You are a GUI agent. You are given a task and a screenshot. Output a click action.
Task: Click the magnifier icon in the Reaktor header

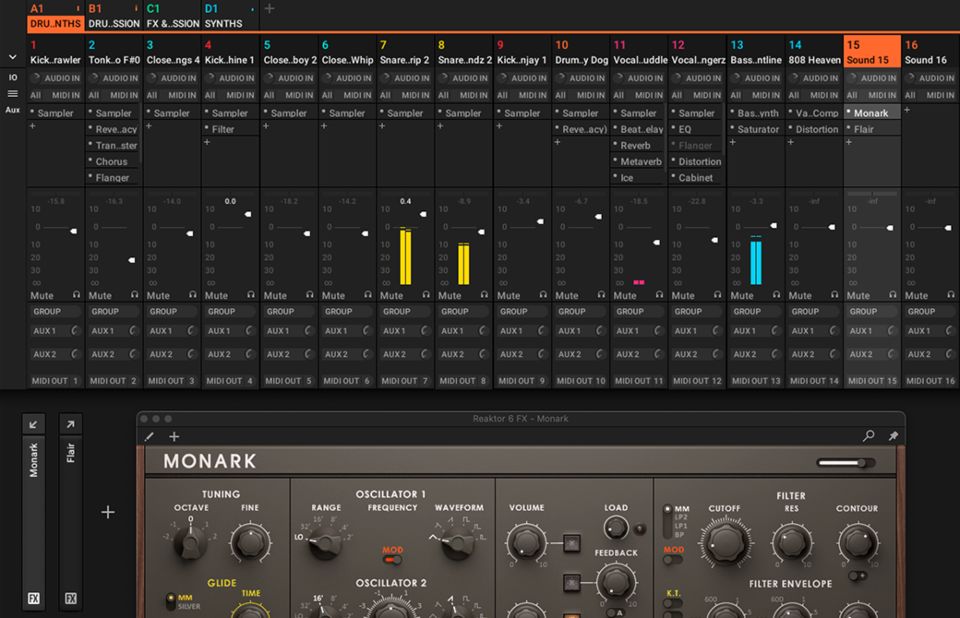click(x=869, y=436)
